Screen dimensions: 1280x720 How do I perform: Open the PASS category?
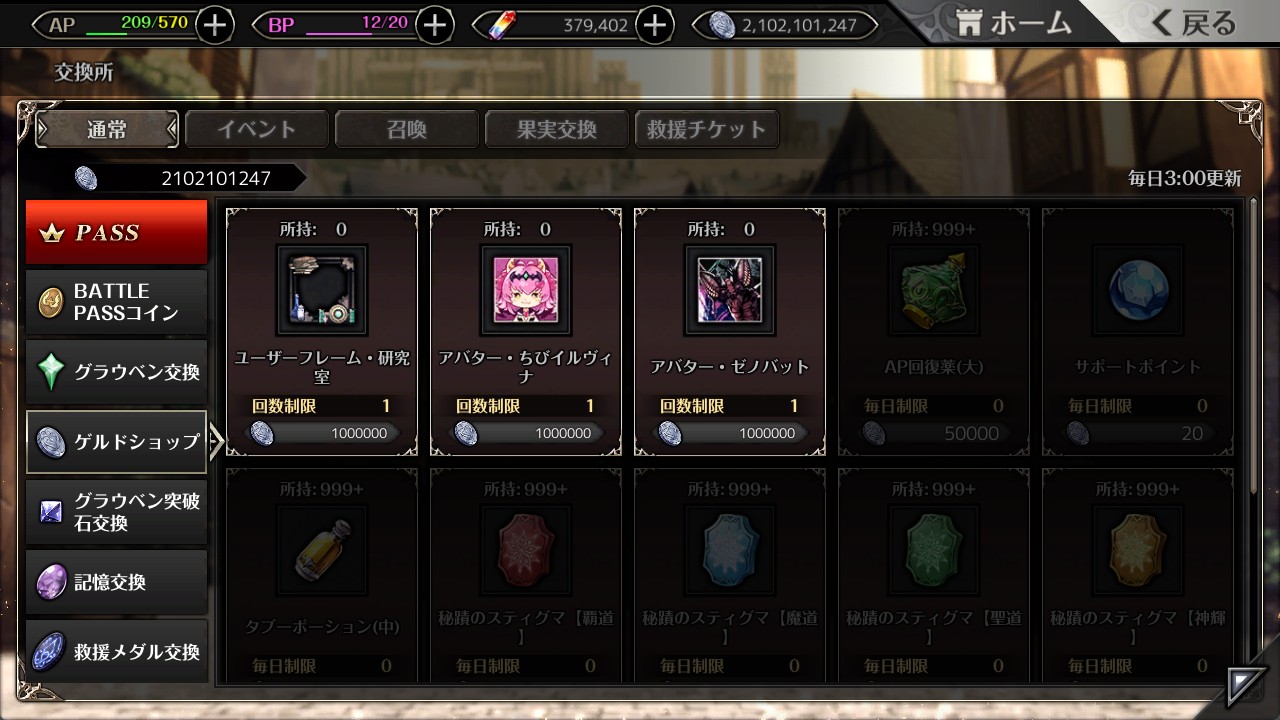click(x=117, y=232)
